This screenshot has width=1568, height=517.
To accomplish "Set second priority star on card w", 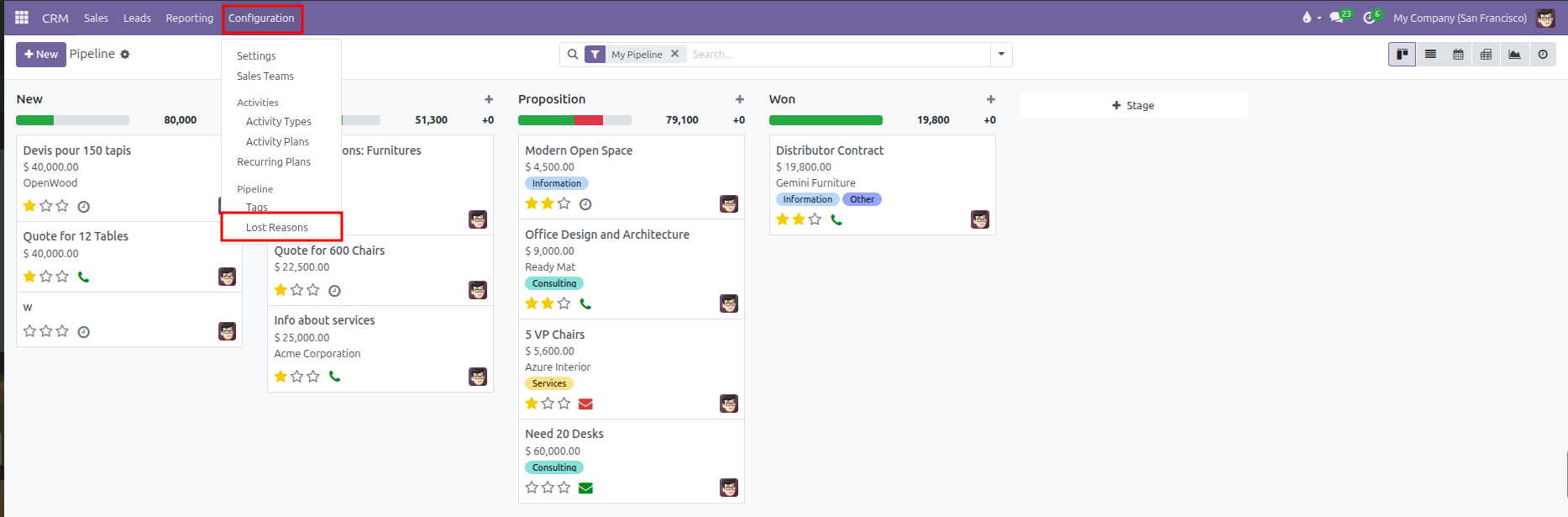I will click(x=46, y=331).
